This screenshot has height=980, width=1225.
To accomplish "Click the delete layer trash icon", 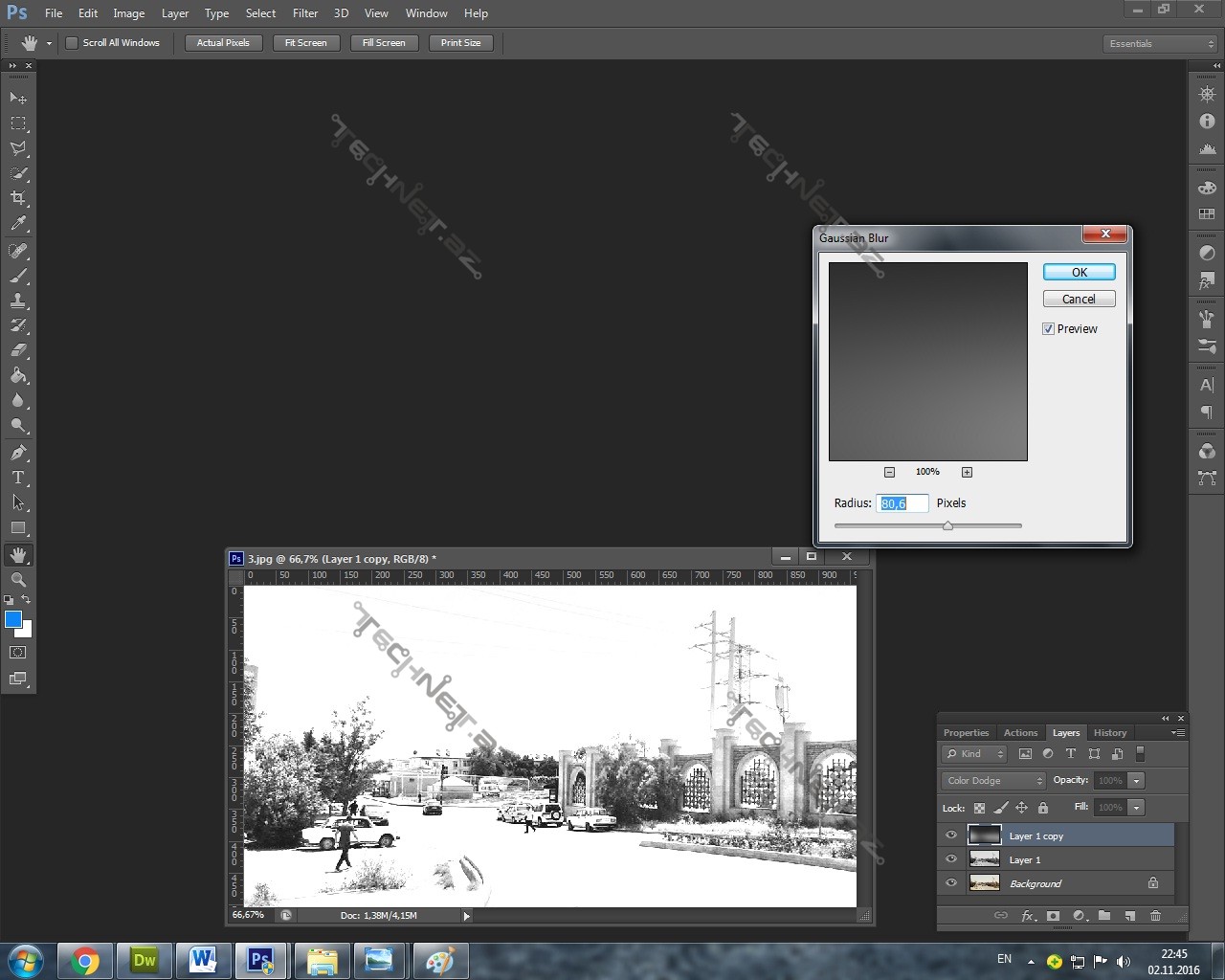I will coord(1155,916).
